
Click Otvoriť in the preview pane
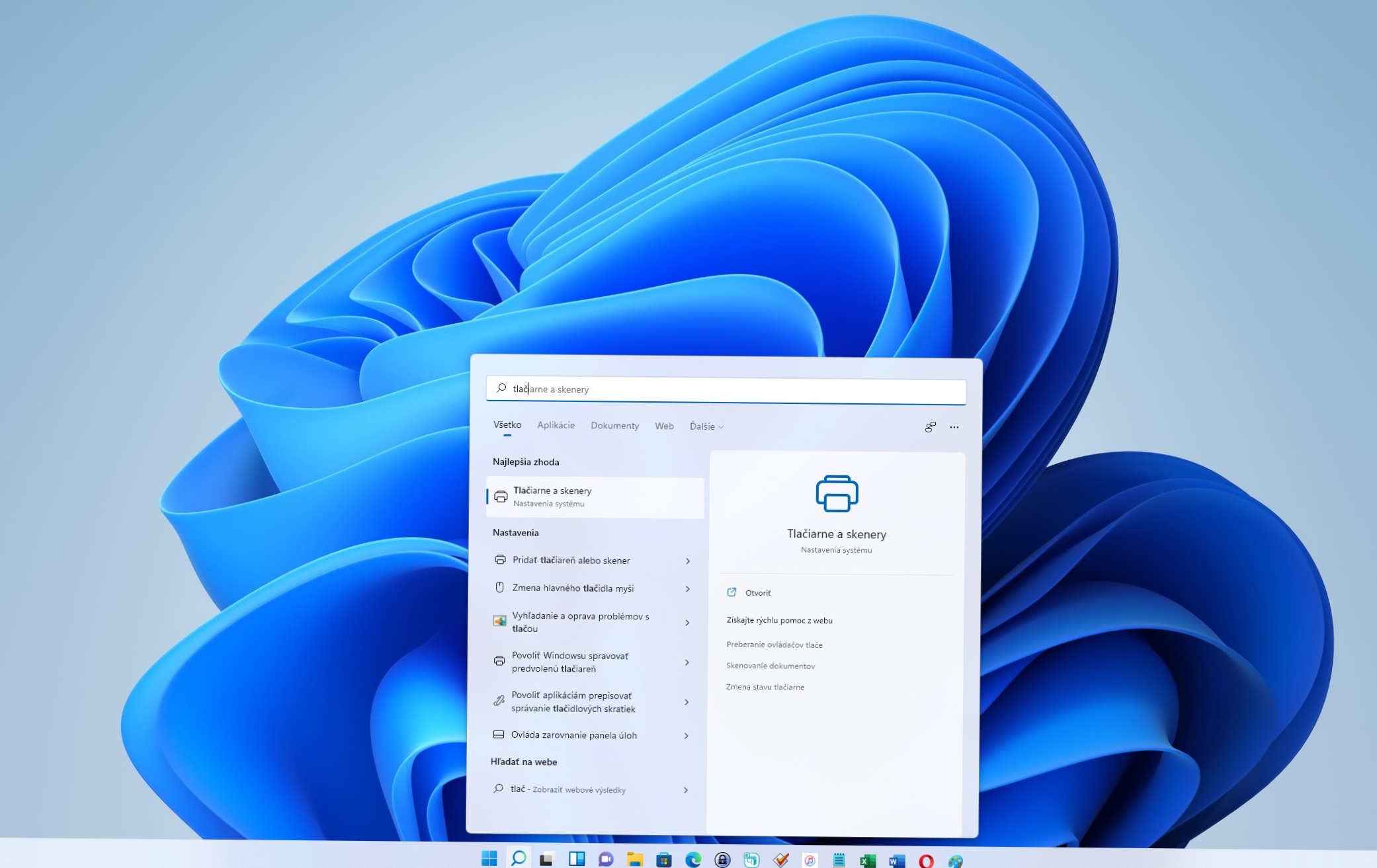[x=758, y=593]
